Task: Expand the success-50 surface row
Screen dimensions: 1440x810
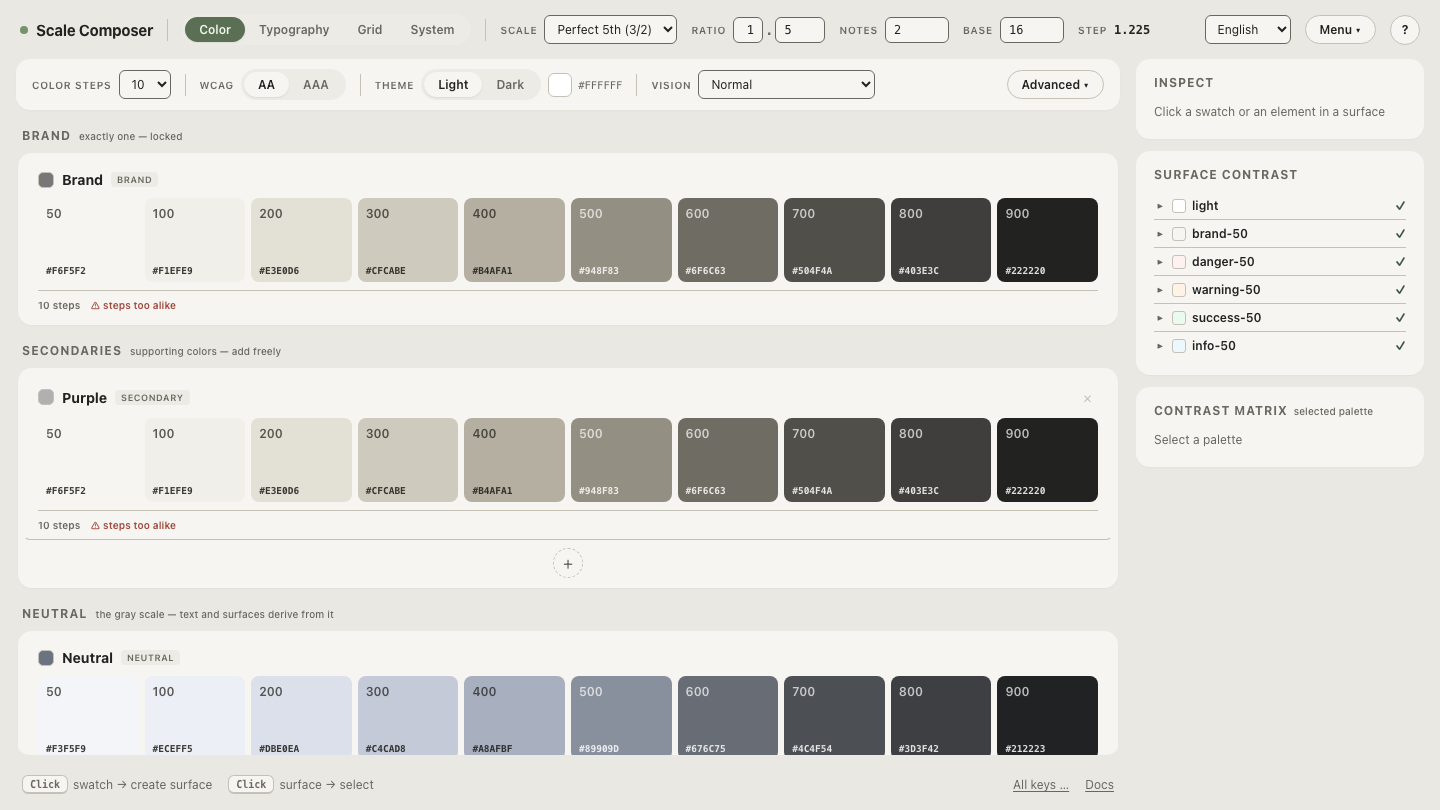Action: [1160, 318]
